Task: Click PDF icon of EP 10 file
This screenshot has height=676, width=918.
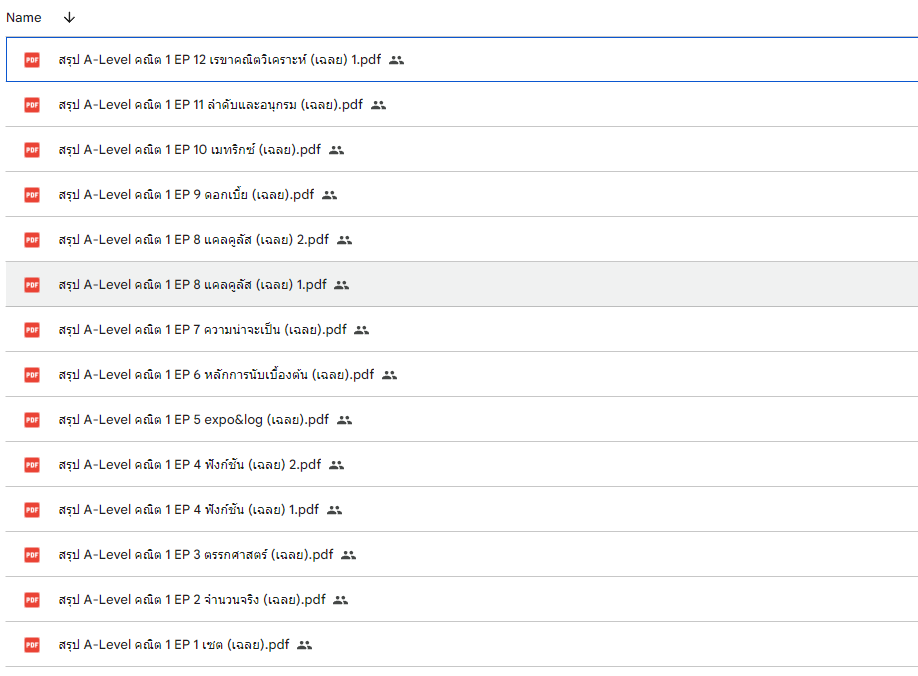Action: 32,150
